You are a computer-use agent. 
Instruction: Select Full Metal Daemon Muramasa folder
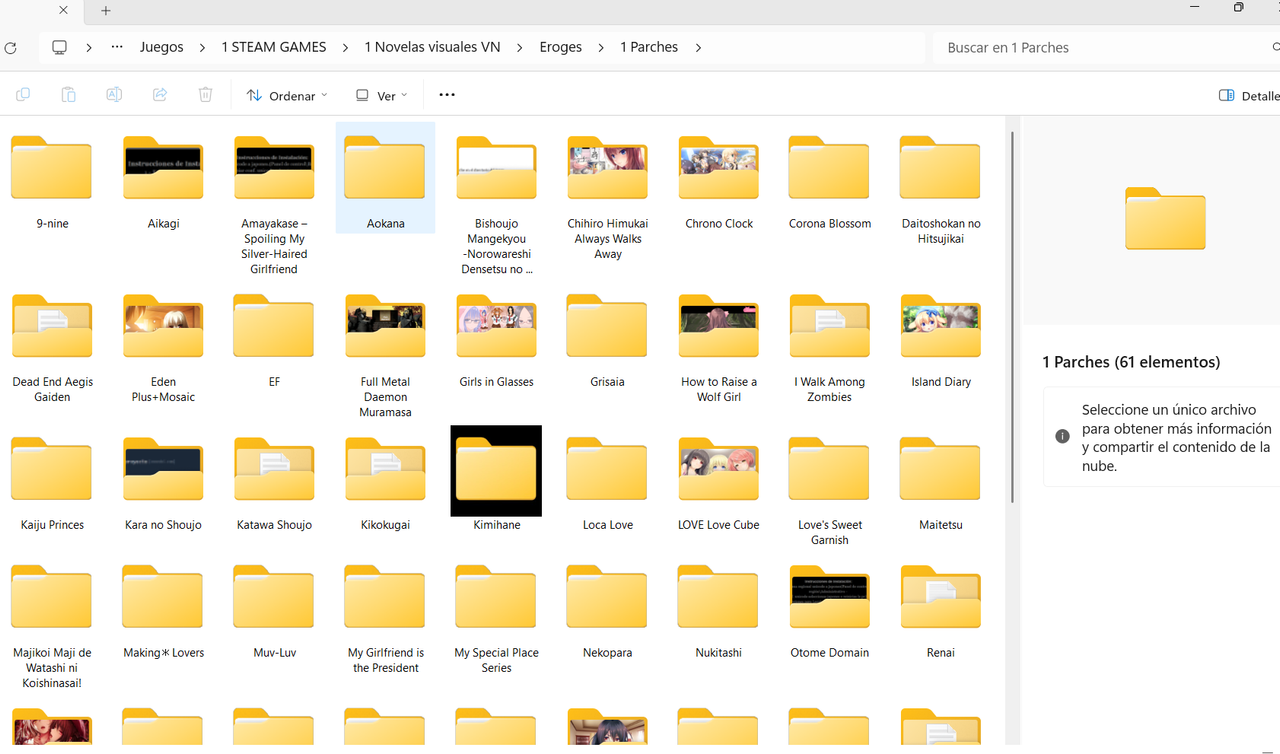[x=385, y=356]
